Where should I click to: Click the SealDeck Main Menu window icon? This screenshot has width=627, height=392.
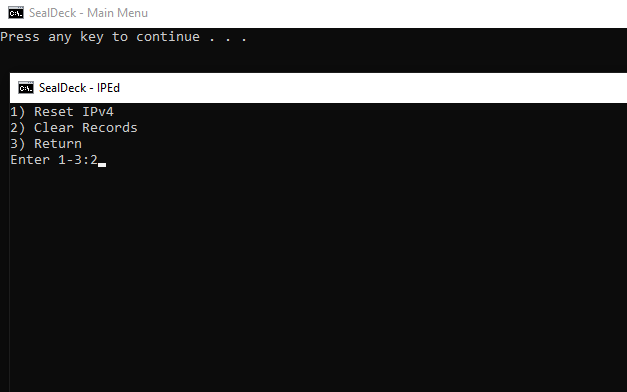[16, 13]
